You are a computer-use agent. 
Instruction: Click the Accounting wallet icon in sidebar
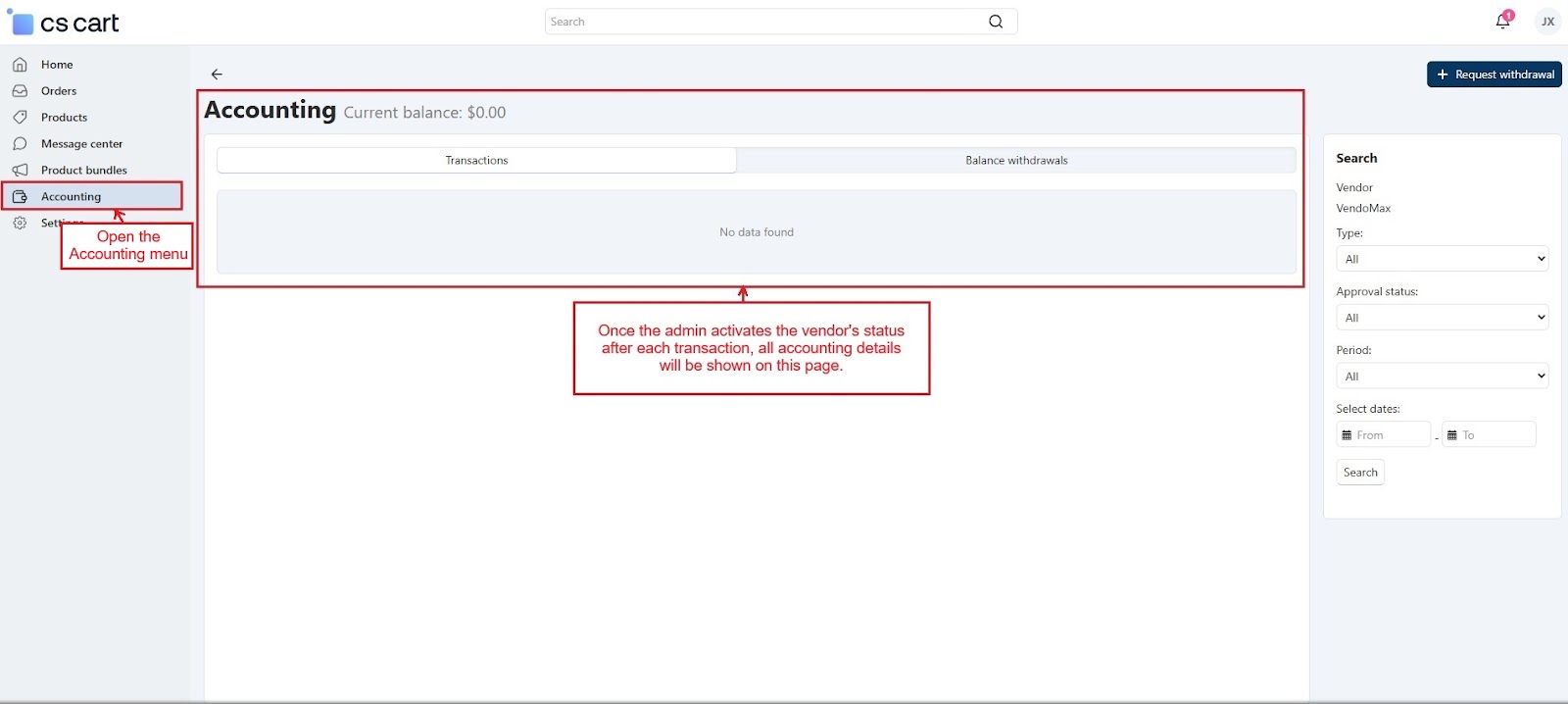[x=20, y=197]
